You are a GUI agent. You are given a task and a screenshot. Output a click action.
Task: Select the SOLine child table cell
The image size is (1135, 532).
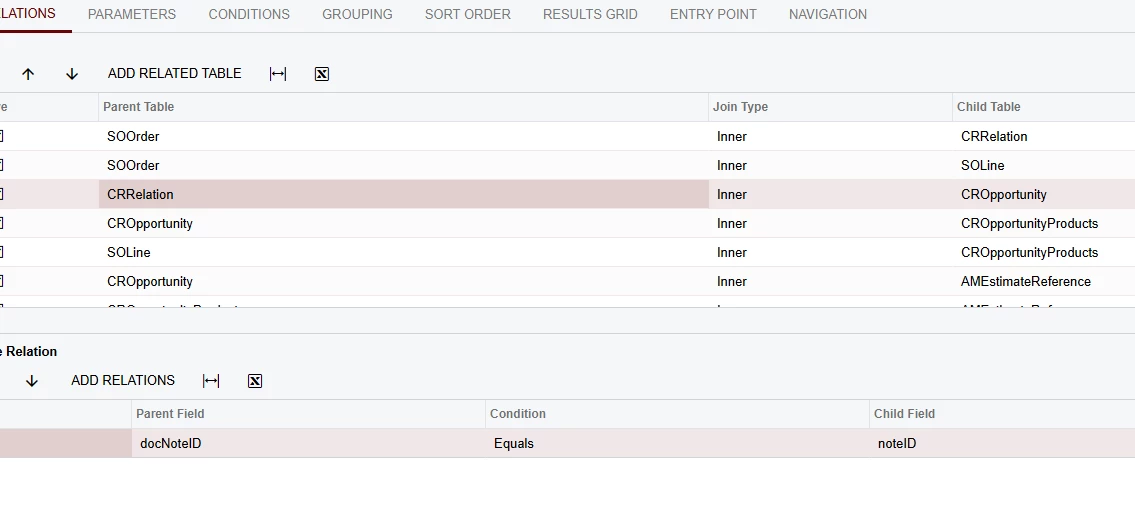(x=1044, y=165)
